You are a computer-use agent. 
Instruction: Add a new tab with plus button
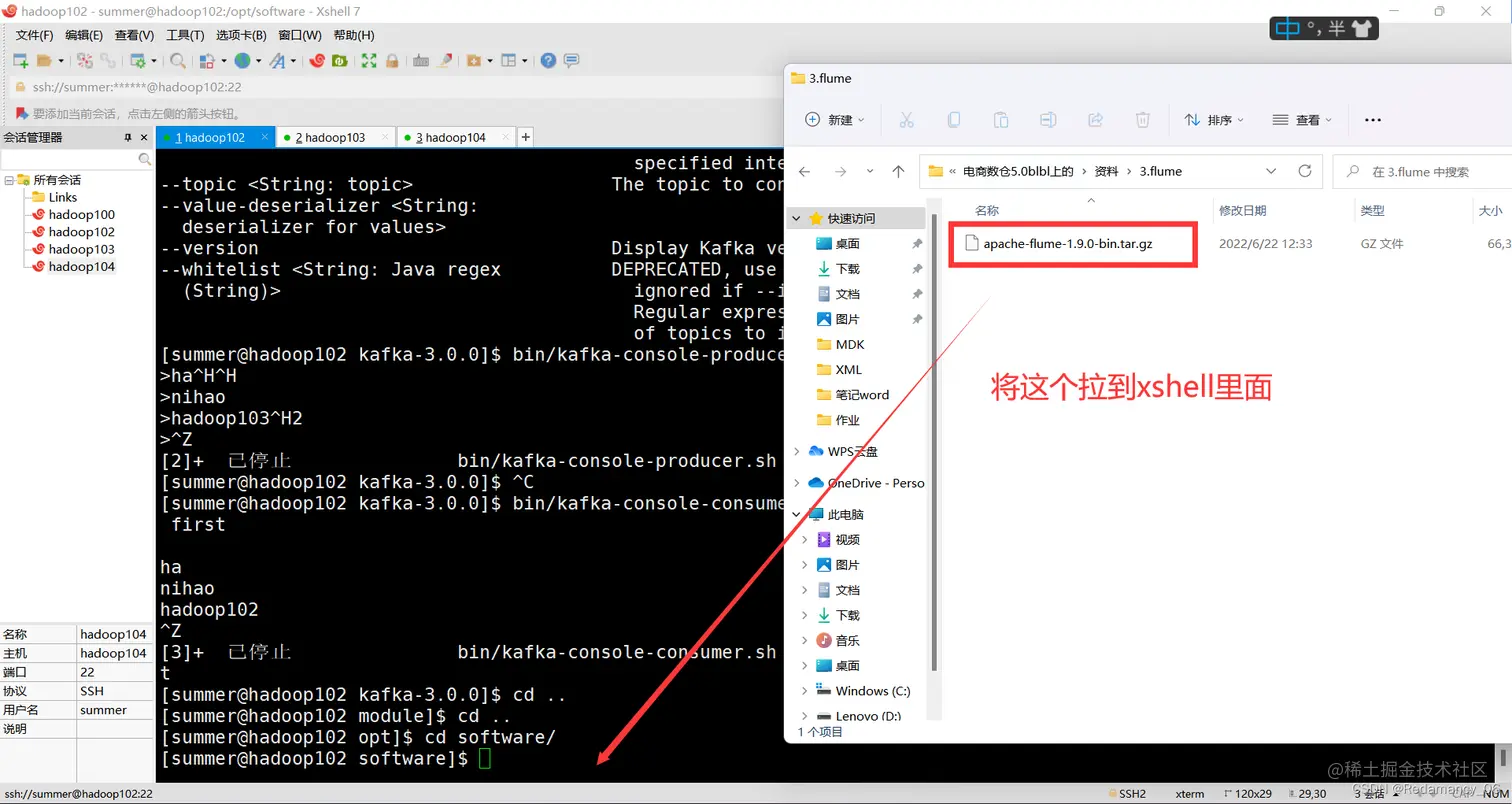(526, 137)
